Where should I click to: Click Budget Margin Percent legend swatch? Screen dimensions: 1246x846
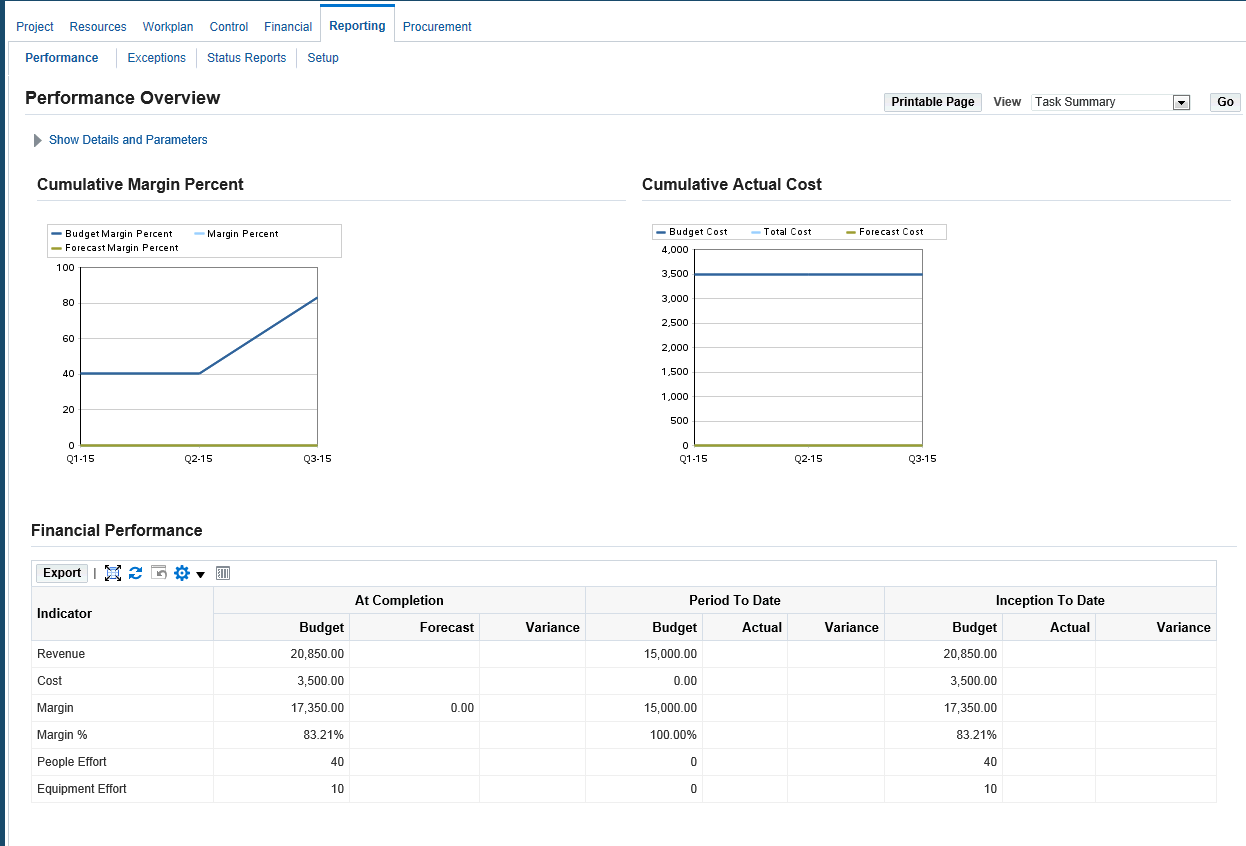point(57,234)
